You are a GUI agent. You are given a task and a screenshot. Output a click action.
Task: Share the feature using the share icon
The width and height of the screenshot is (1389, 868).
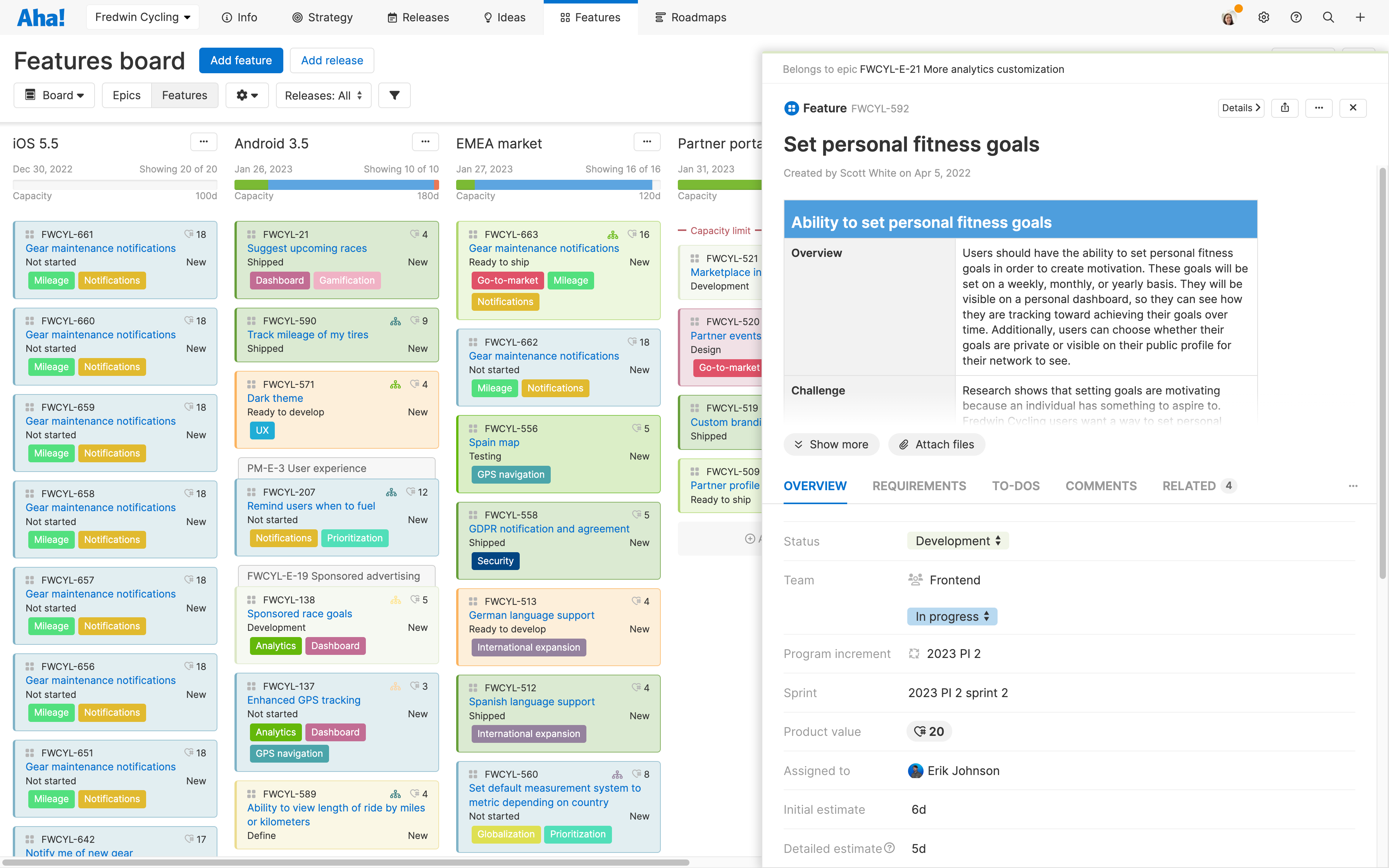pyautogui.click(x=1286, y=108)
